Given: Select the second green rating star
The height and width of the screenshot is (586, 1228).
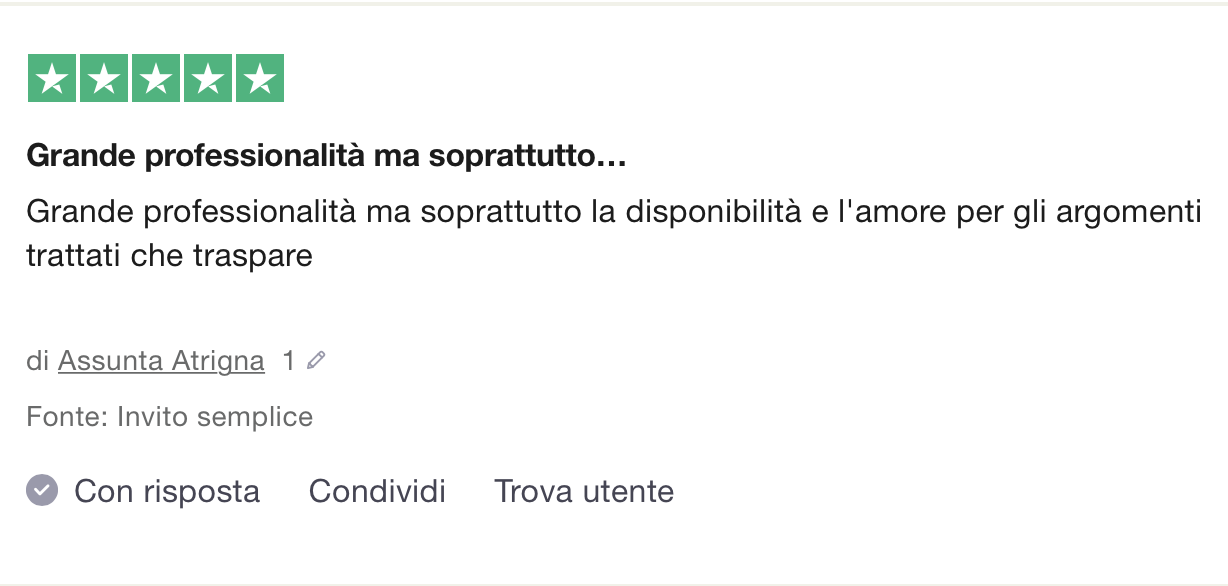Looking at the screenshot, I should tap(104, 79).
